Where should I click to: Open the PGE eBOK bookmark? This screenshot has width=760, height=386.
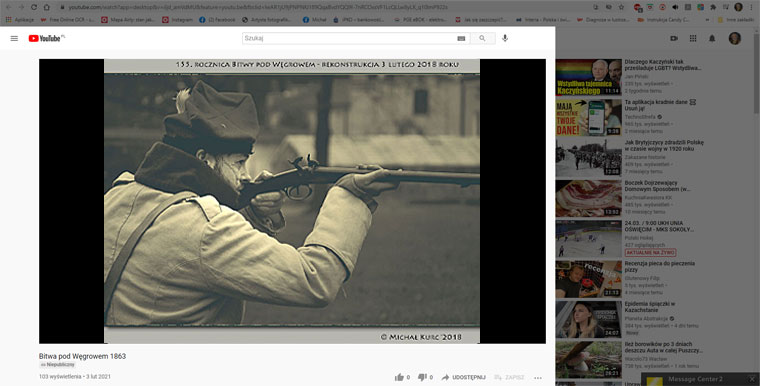[x=420, y=20]
